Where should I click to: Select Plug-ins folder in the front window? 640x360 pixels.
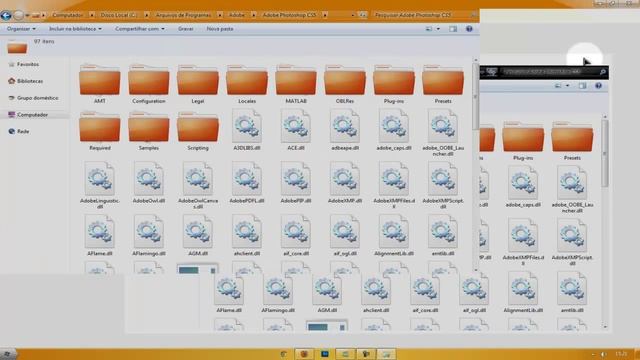coord(394,83)
